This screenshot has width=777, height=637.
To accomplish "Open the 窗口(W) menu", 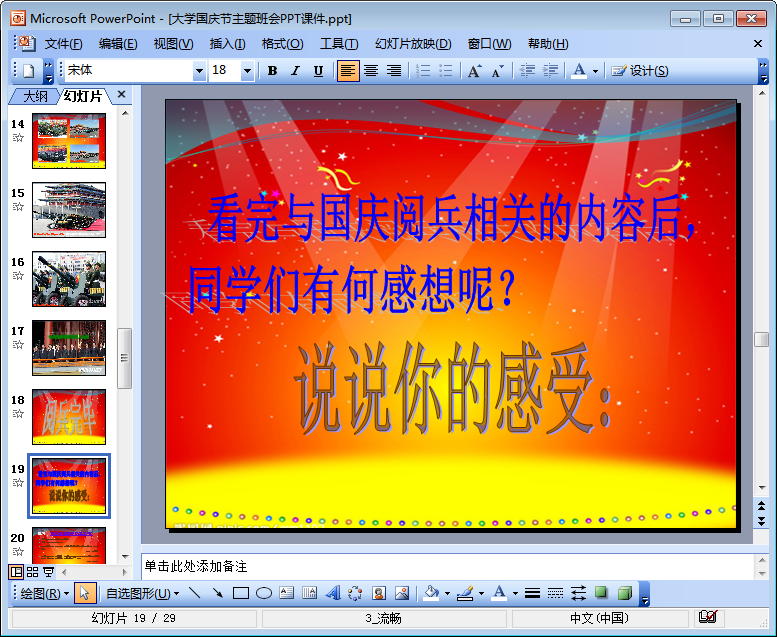I will (x=489, y=44).
